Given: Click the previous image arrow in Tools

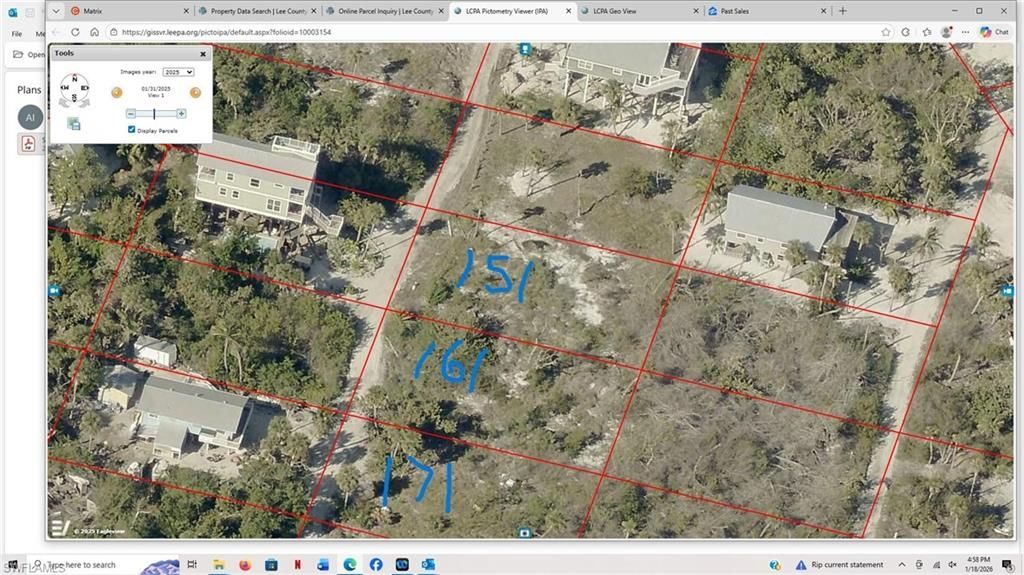Looking at the screenshot, I should point(116,93).
